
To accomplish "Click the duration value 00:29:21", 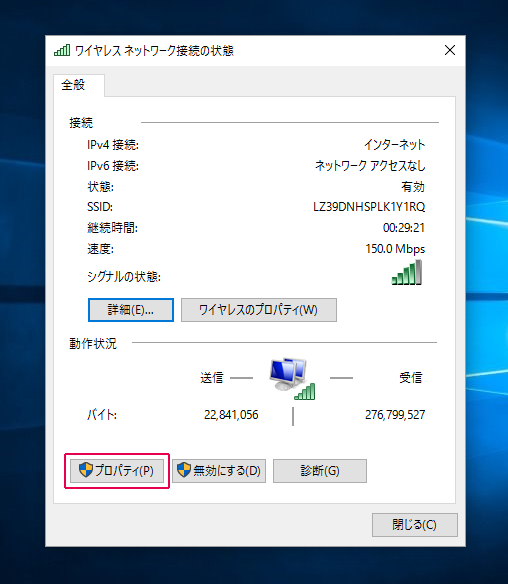I will pyautogui.click(x=404, y=228).
